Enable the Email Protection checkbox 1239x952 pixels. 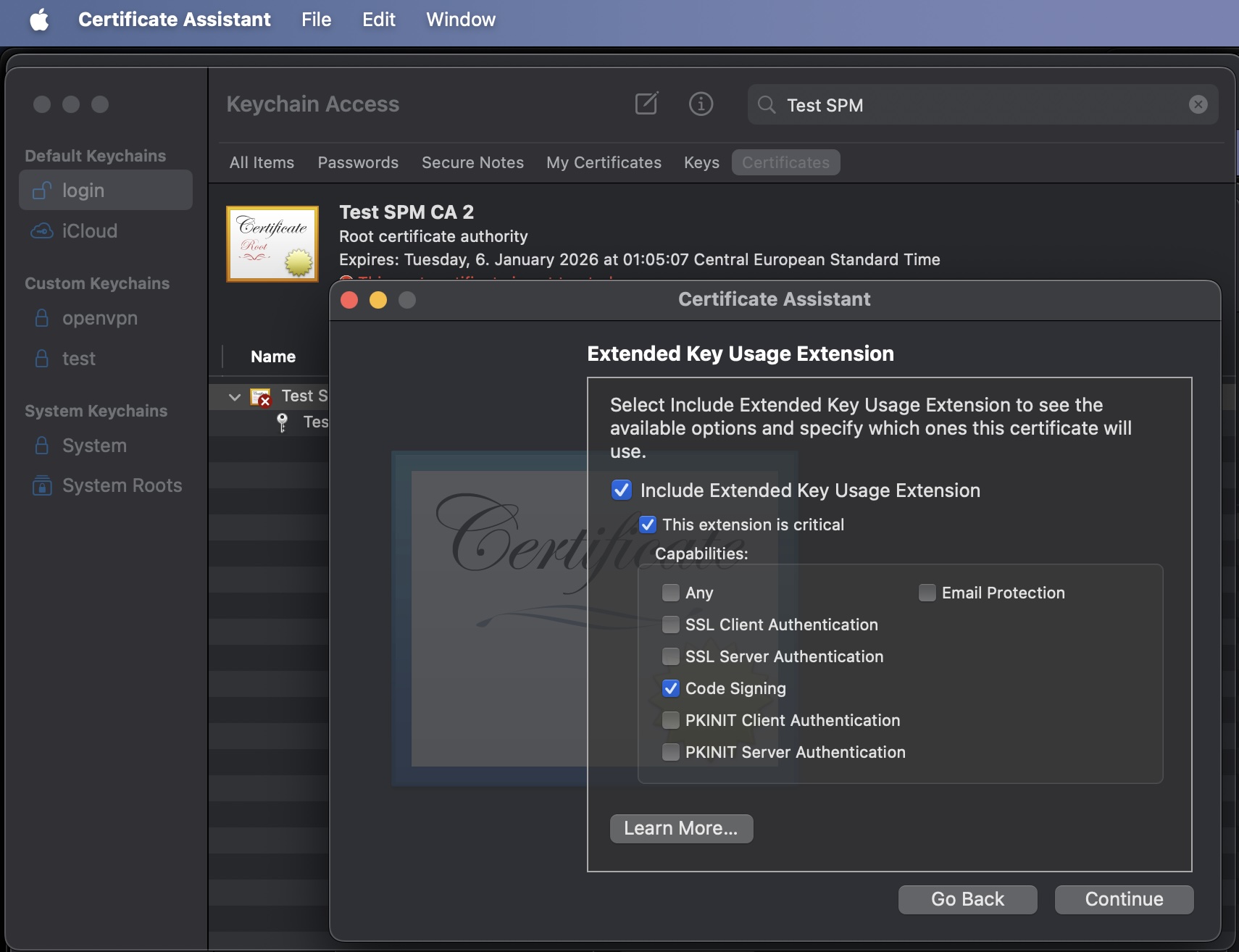927,593
